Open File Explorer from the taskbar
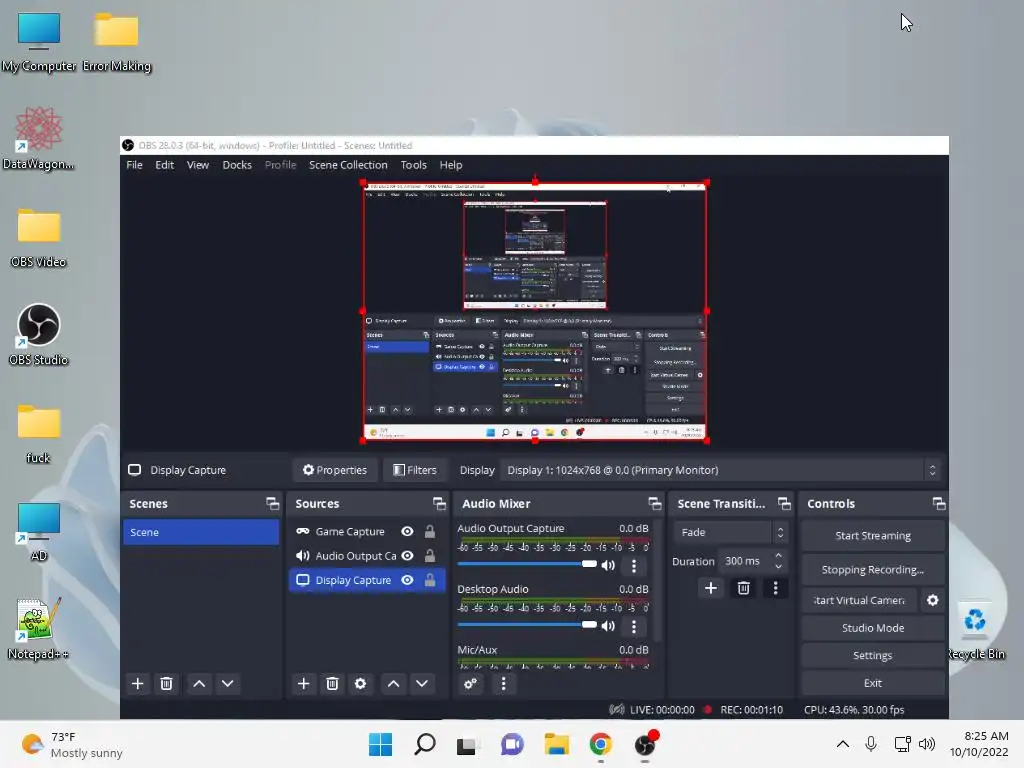1024x768 pixels. pyautogui.click(x=556, y=744)
